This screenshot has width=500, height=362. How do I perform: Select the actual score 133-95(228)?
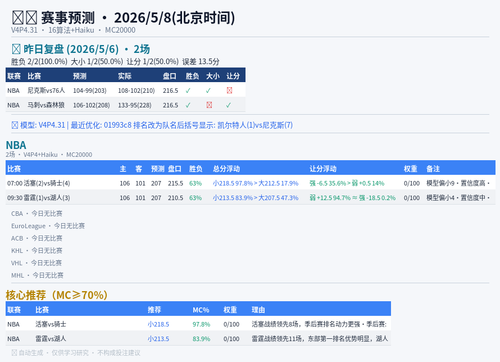click(x=135, y=105)
